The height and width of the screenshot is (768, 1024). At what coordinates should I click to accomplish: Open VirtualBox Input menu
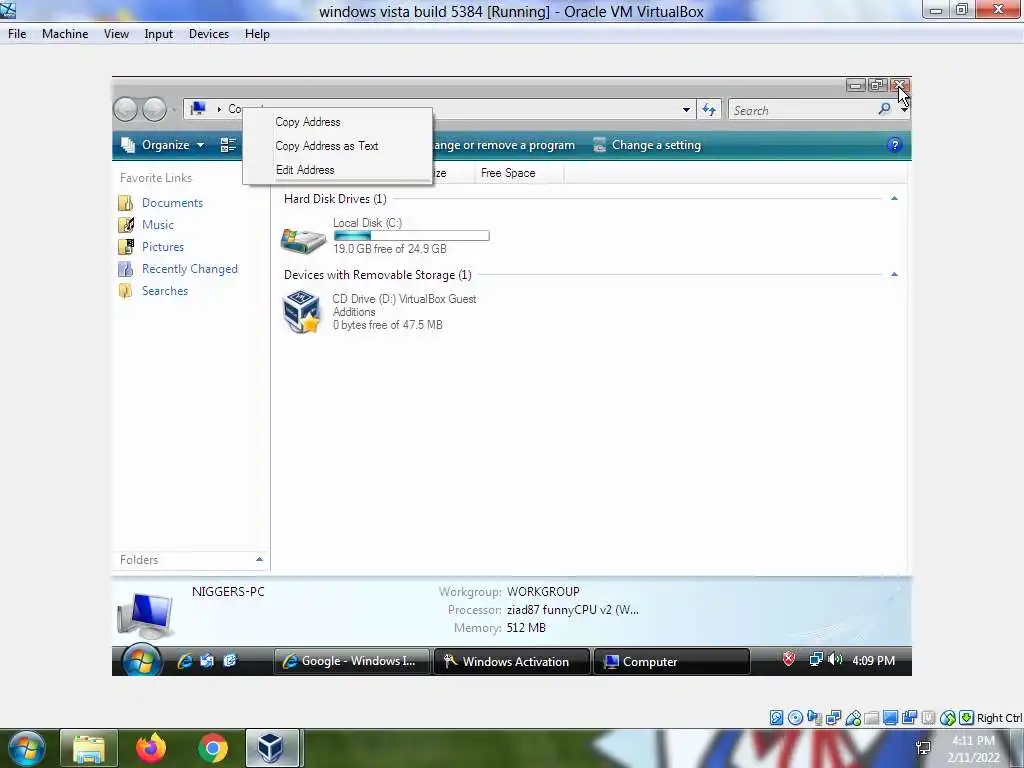pyautogui.click(x=159, y=34)
